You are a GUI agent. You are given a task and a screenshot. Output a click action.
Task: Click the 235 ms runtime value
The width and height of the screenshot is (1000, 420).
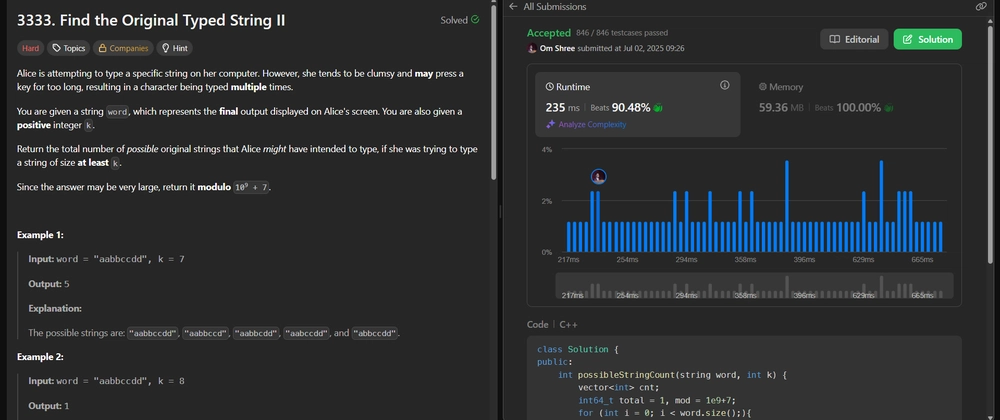point(563,108)
